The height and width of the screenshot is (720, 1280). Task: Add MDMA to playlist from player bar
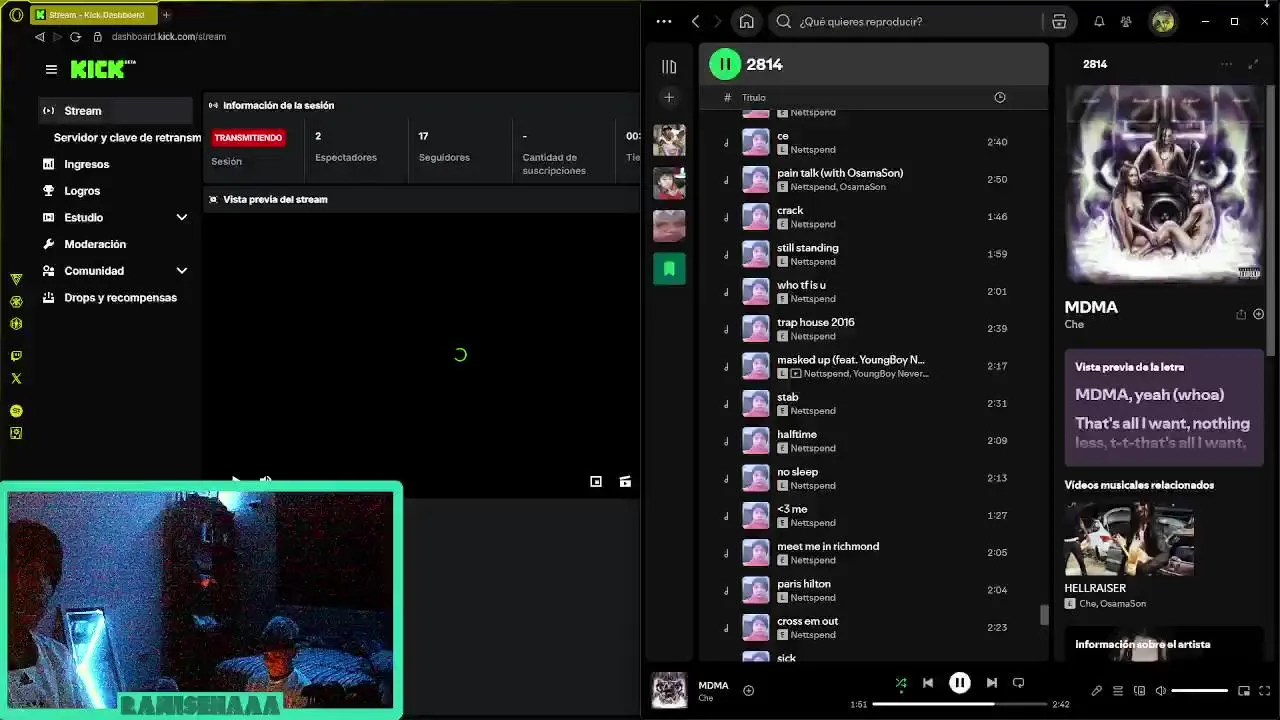coord(748,690)
